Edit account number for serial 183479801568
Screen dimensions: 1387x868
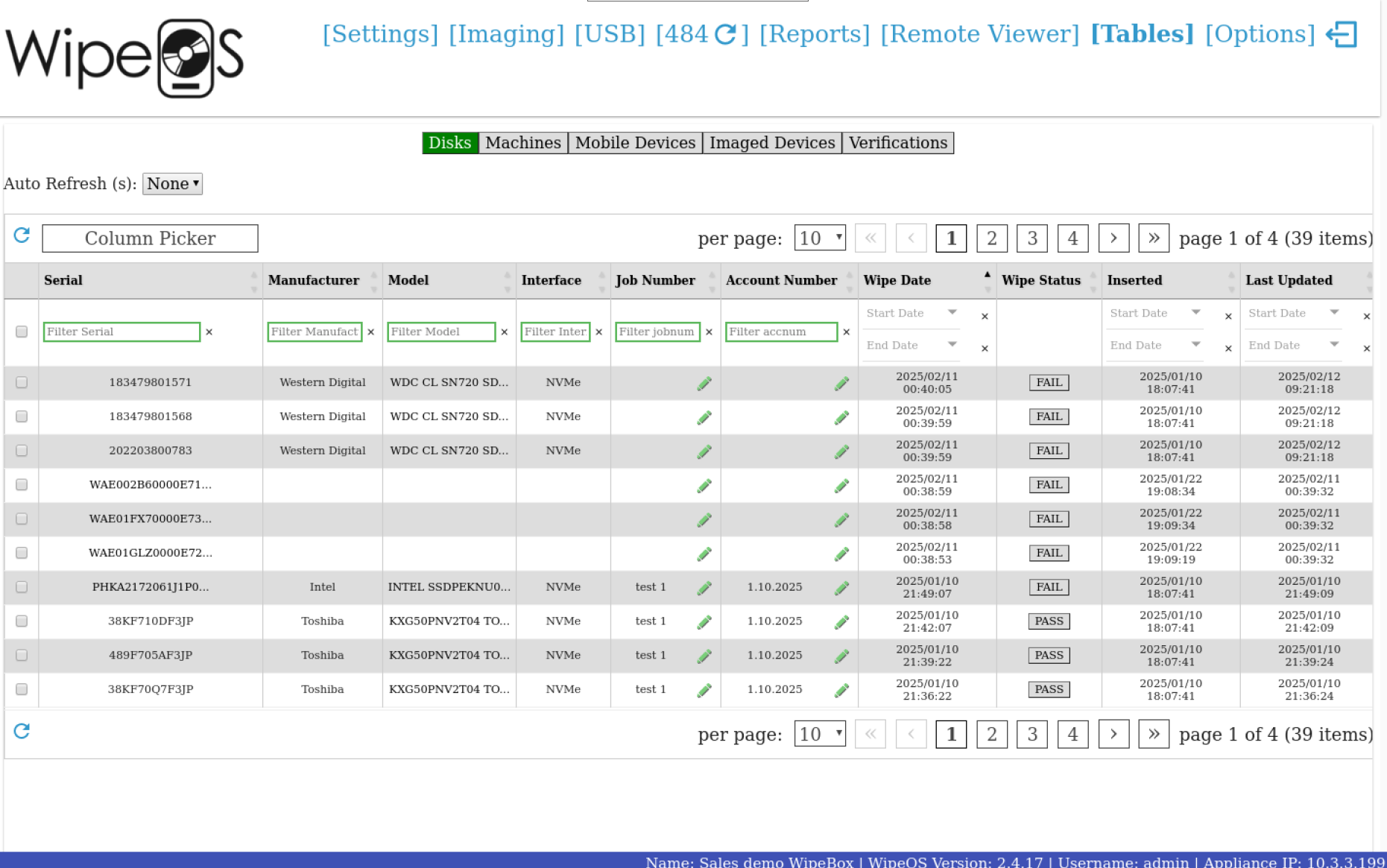click(x=841, y=417)
